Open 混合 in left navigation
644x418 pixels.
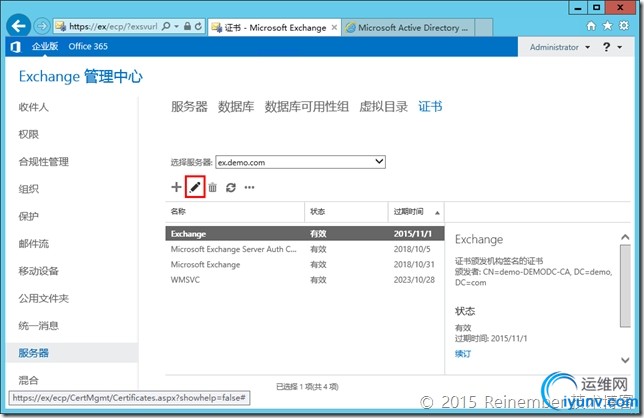pyautogui.click(x=28, y=380)
